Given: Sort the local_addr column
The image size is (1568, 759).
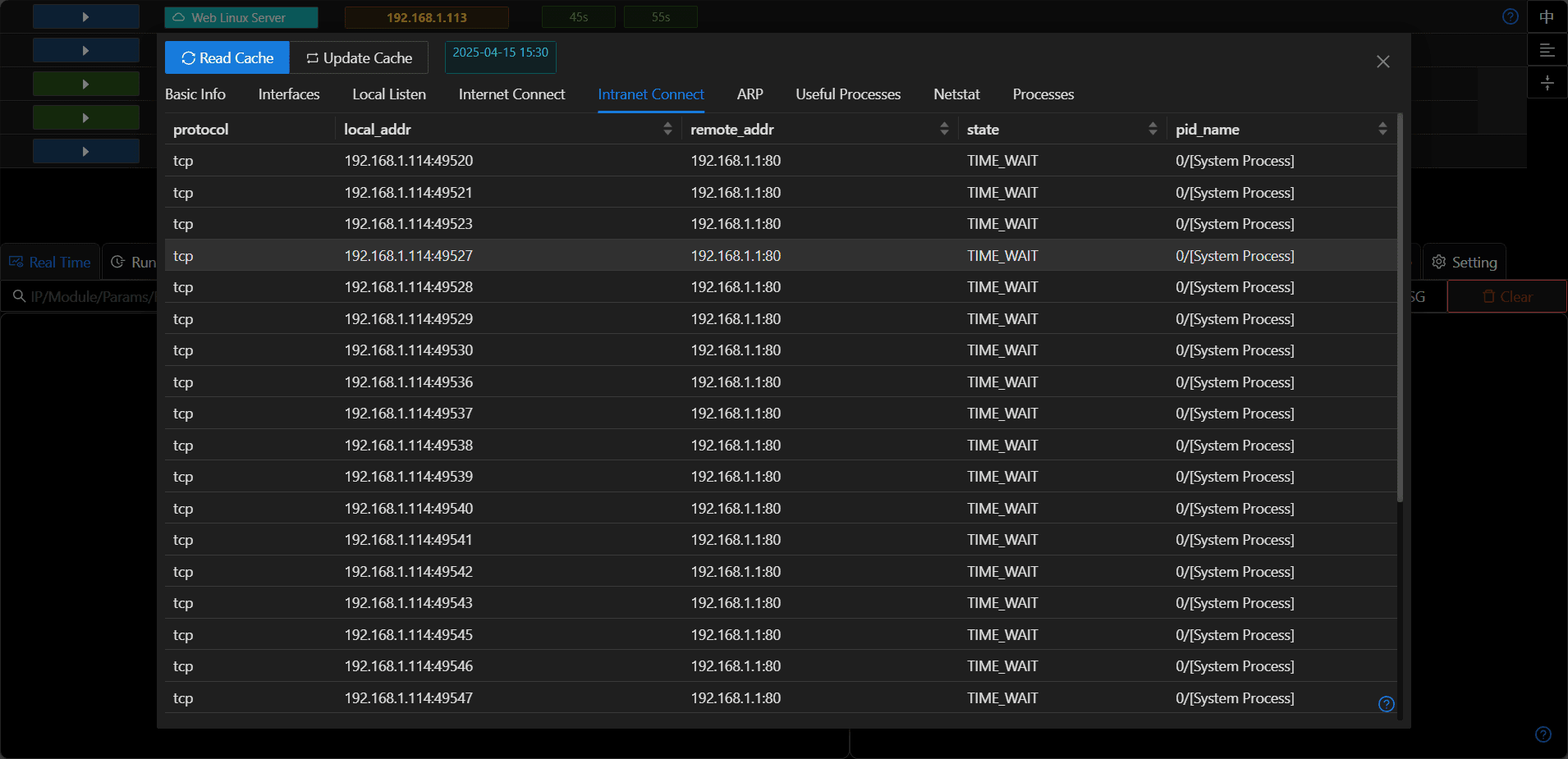Looking at the screenshot, I should tap(667, 129).
